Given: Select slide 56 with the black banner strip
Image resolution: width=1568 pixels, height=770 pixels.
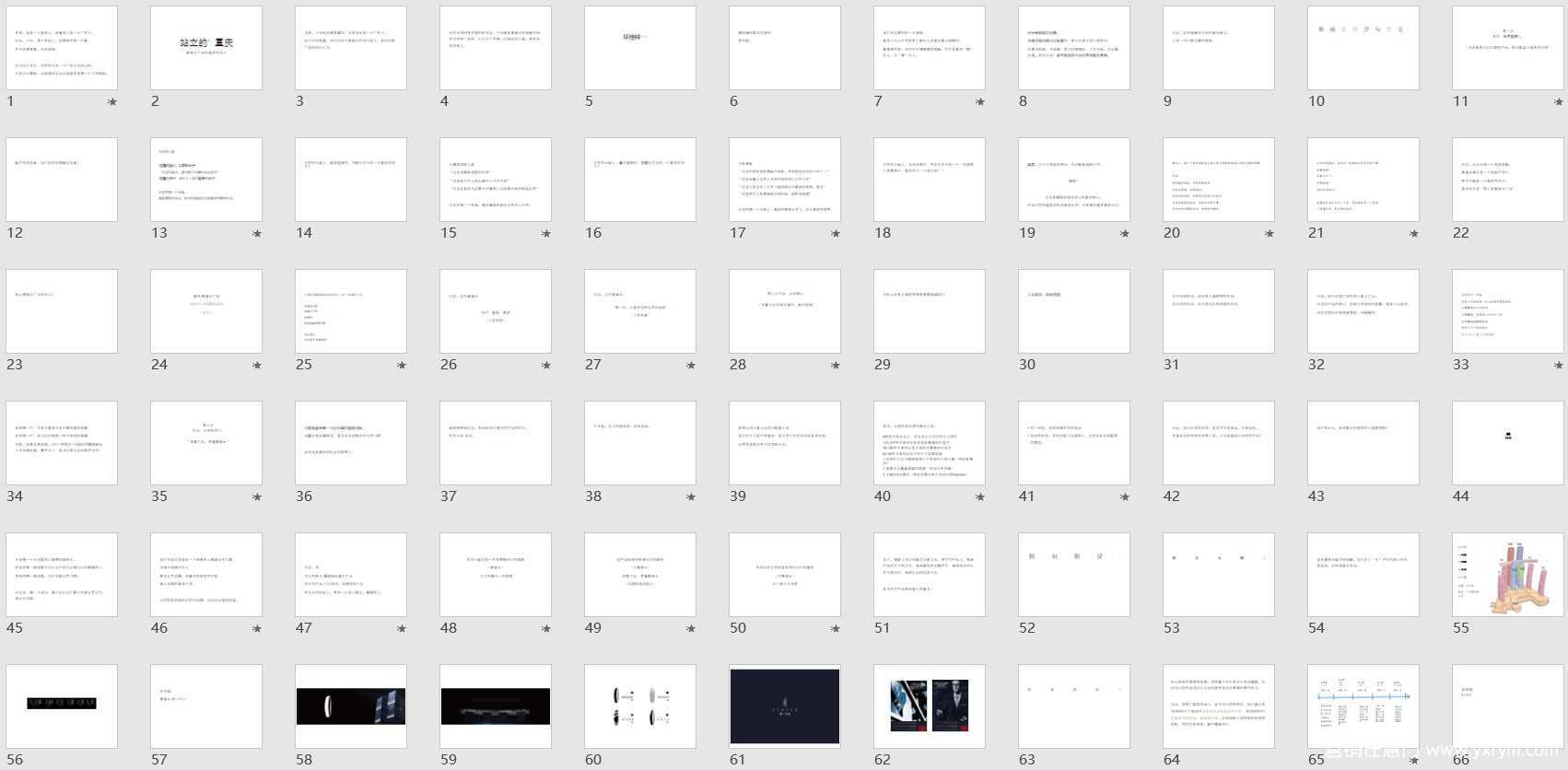Looking at the screenshot, I should (62, 706).
